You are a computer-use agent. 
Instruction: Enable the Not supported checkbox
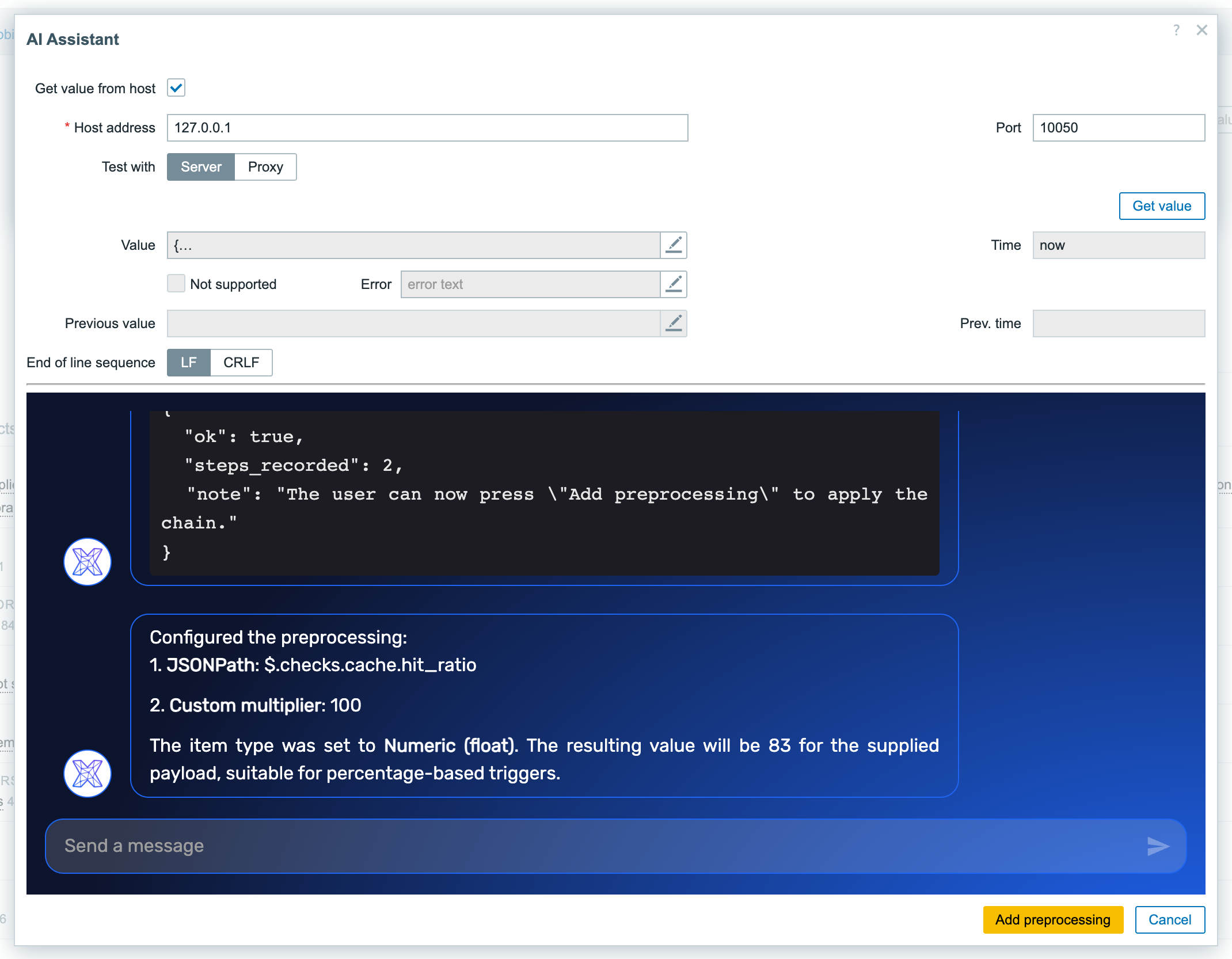tap(176, 284)
